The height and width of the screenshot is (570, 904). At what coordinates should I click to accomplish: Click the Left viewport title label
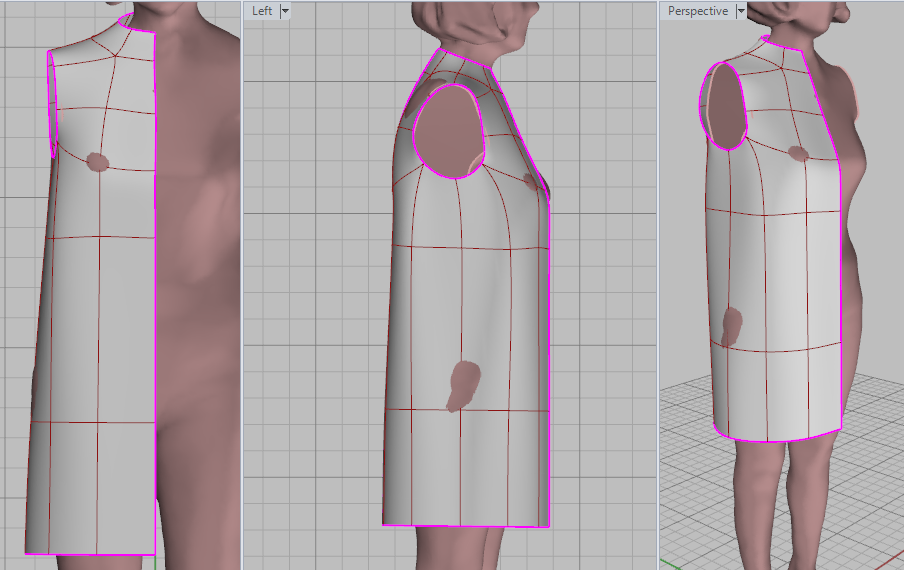(x=262, y=11)
